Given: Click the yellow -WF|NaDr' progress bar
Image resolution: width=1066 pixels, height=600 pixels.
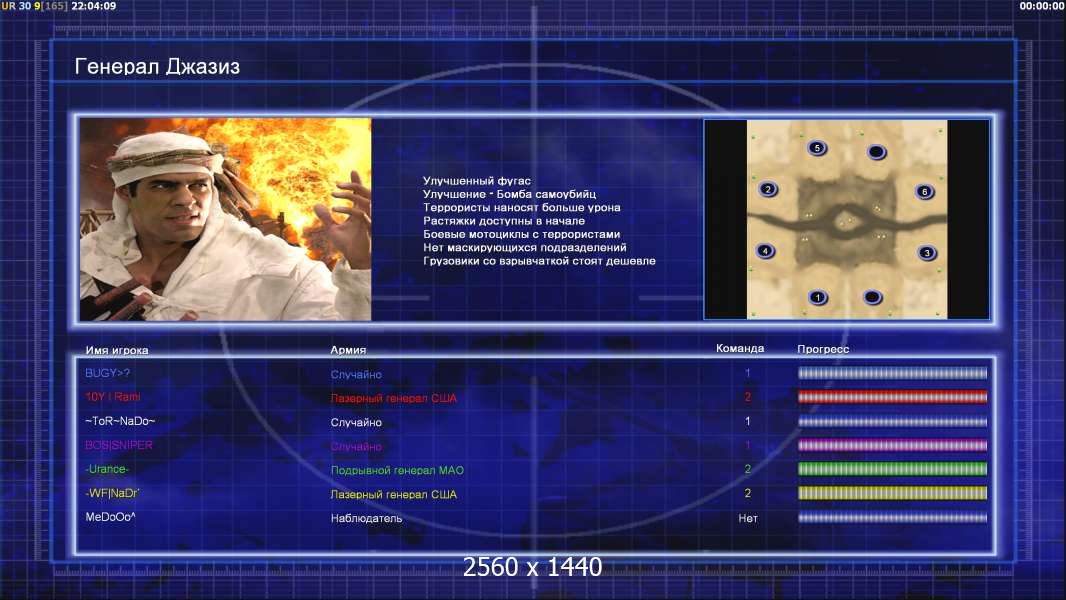Looking at the screenshot, I should tap(892, 493).
